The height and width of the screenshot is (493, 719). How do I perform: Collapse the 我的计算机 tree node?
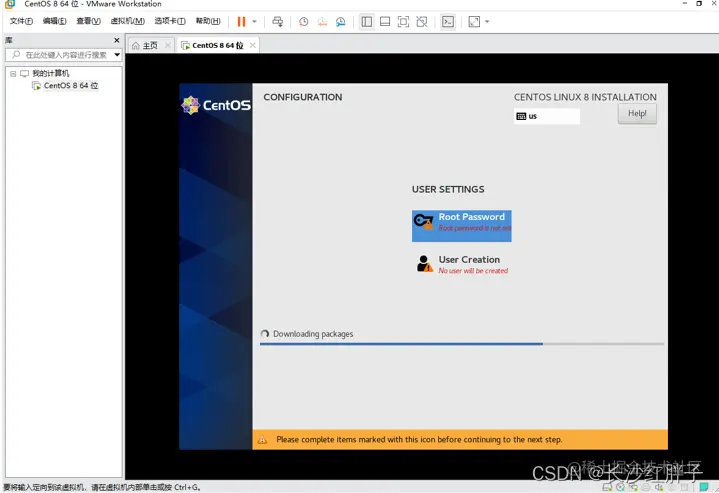click(13, 73)
